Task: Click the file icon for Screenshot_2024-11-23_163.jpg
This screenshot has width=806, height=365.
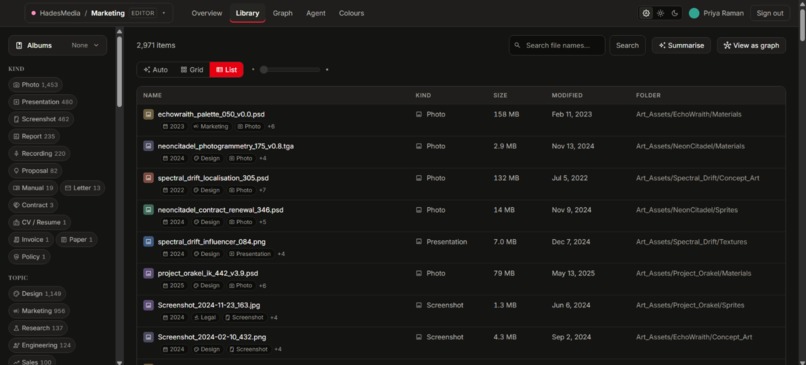Action: pyautogui.click(x=149, y=305)
